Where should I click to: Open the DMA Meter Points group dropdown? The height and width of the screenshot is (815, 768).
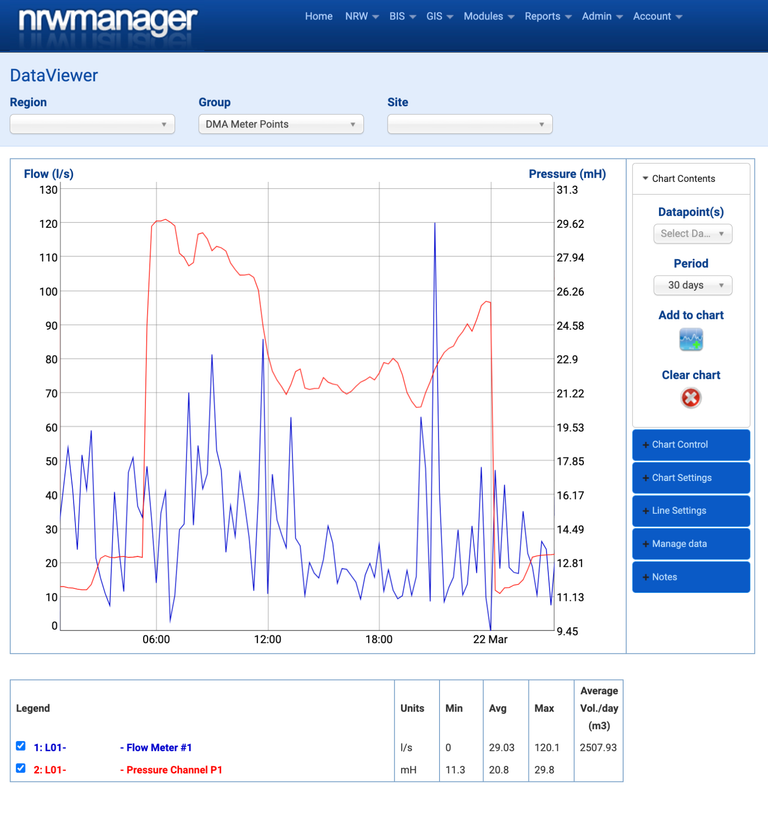click(x=281, y=125)
